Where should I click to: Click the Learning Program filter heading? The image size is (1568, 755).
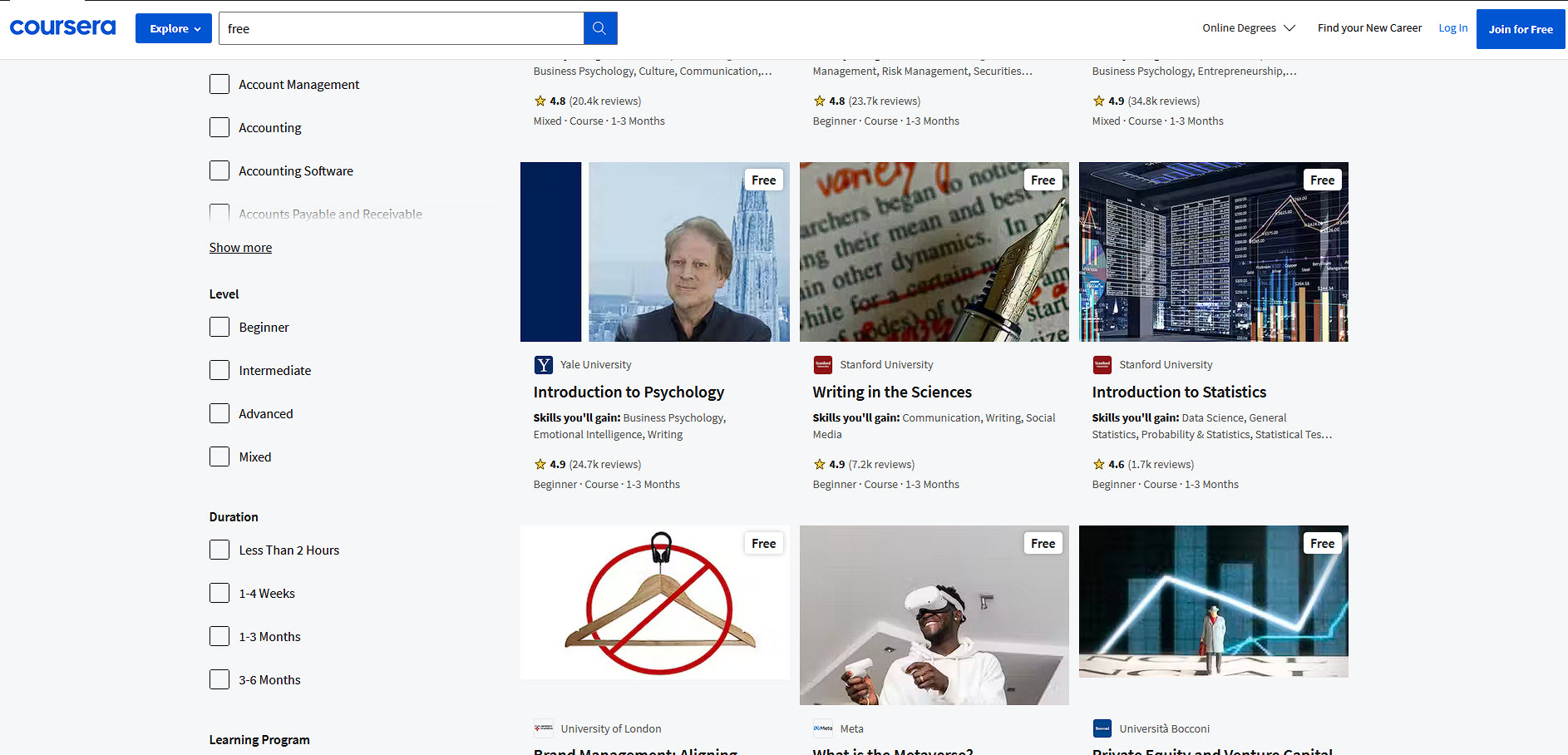click(259, 740)
